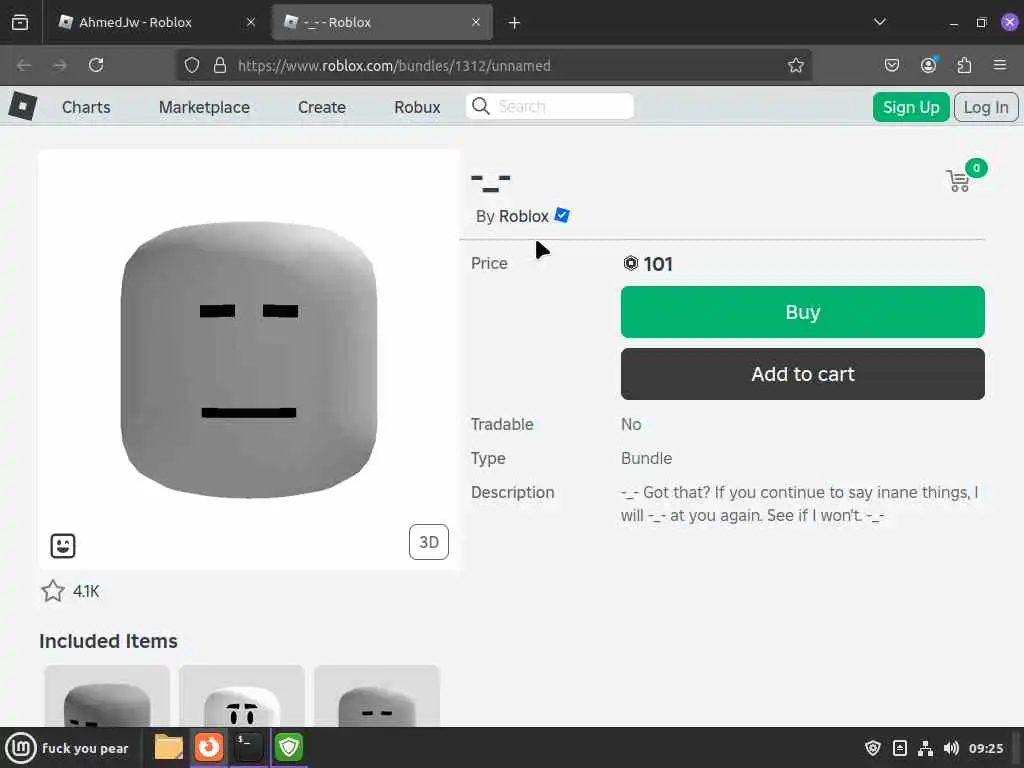Open the volume control tray icon
The height and width of the screenshot is (768, 1024).
[x=952, y=748]
